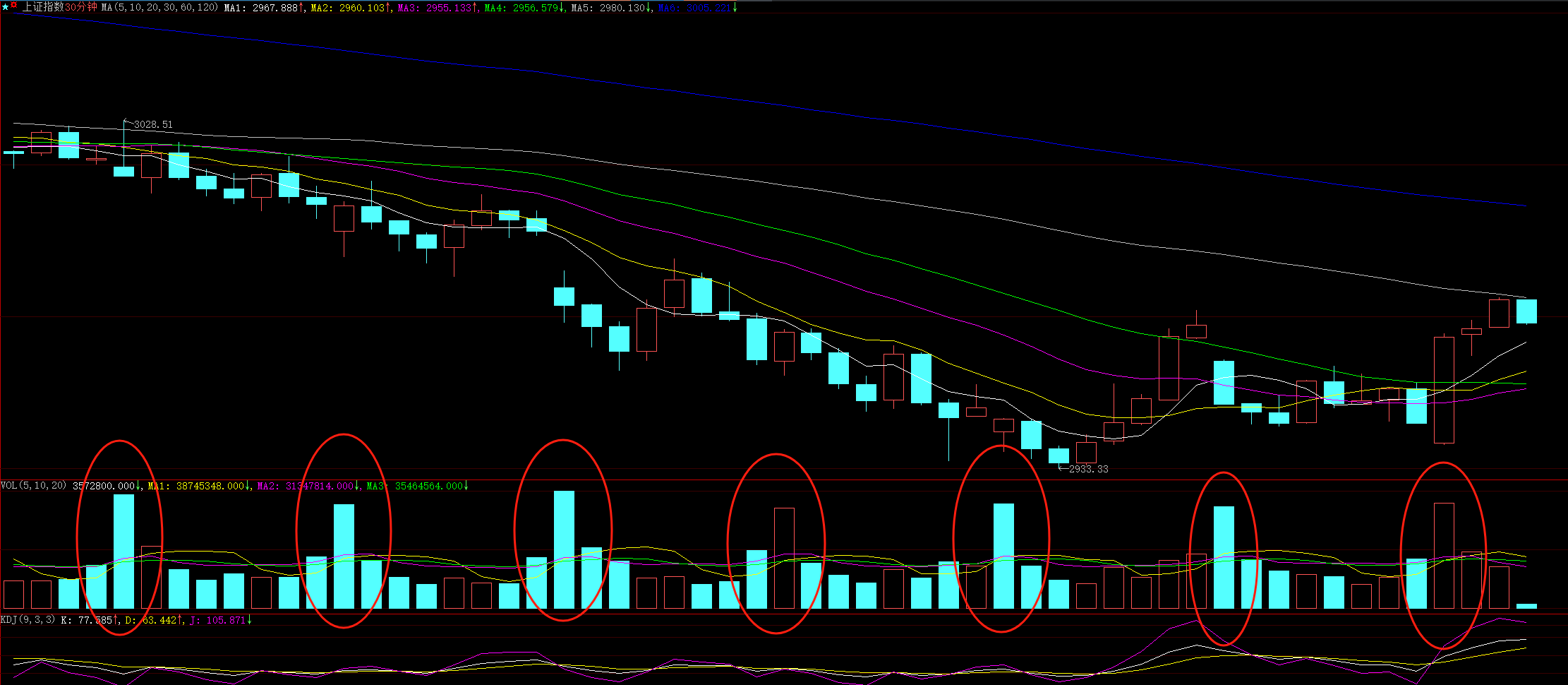This screenshot has height=685, width=1568.
Task: Click the tallest volume bar in first red circle
Action: pos(123,552)
